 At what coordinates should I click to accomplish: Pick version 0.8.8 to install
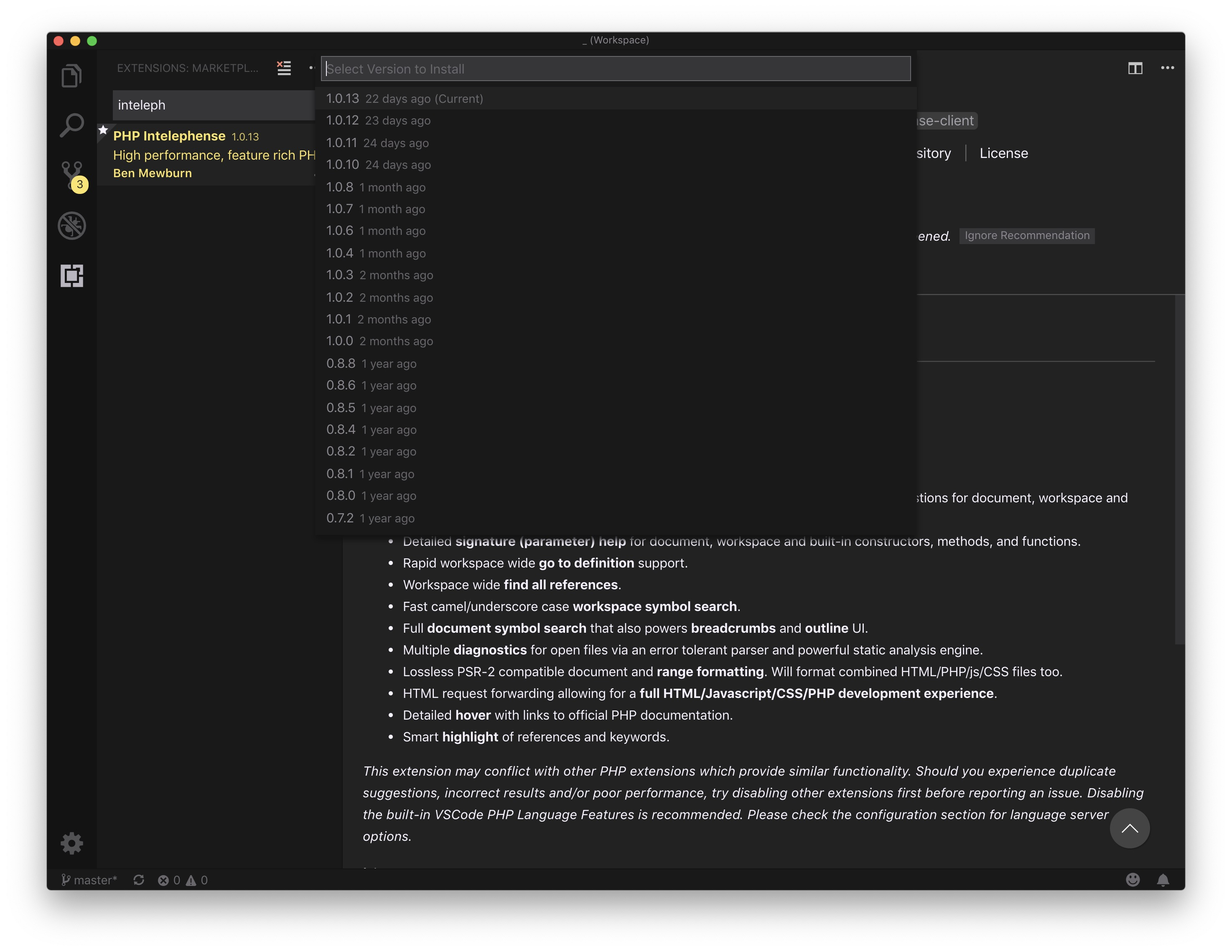(616, 363)
